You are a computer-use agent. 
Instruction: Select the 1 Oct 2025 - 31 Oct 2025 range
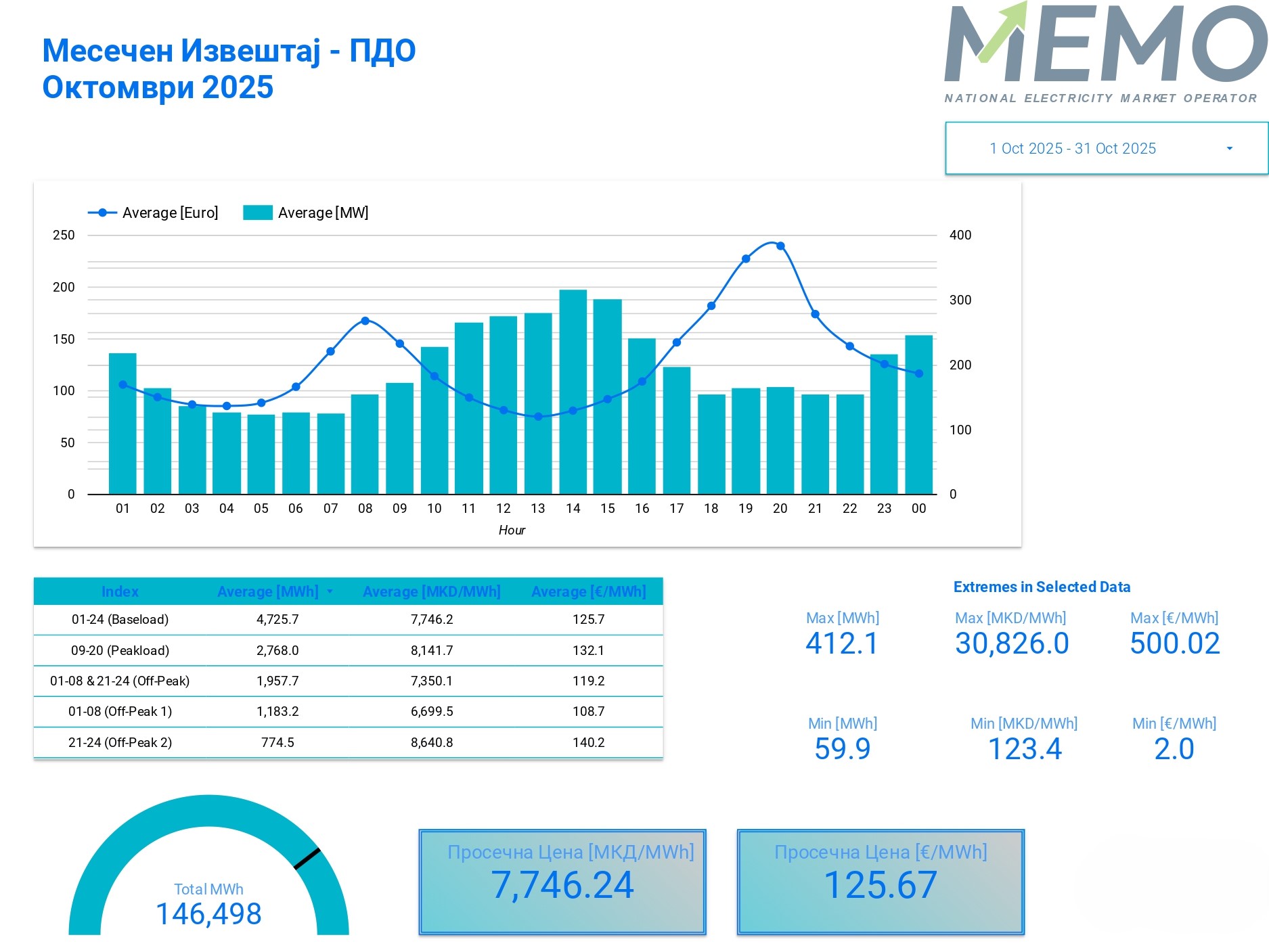pyautogui.click(x=1072, y=149)
